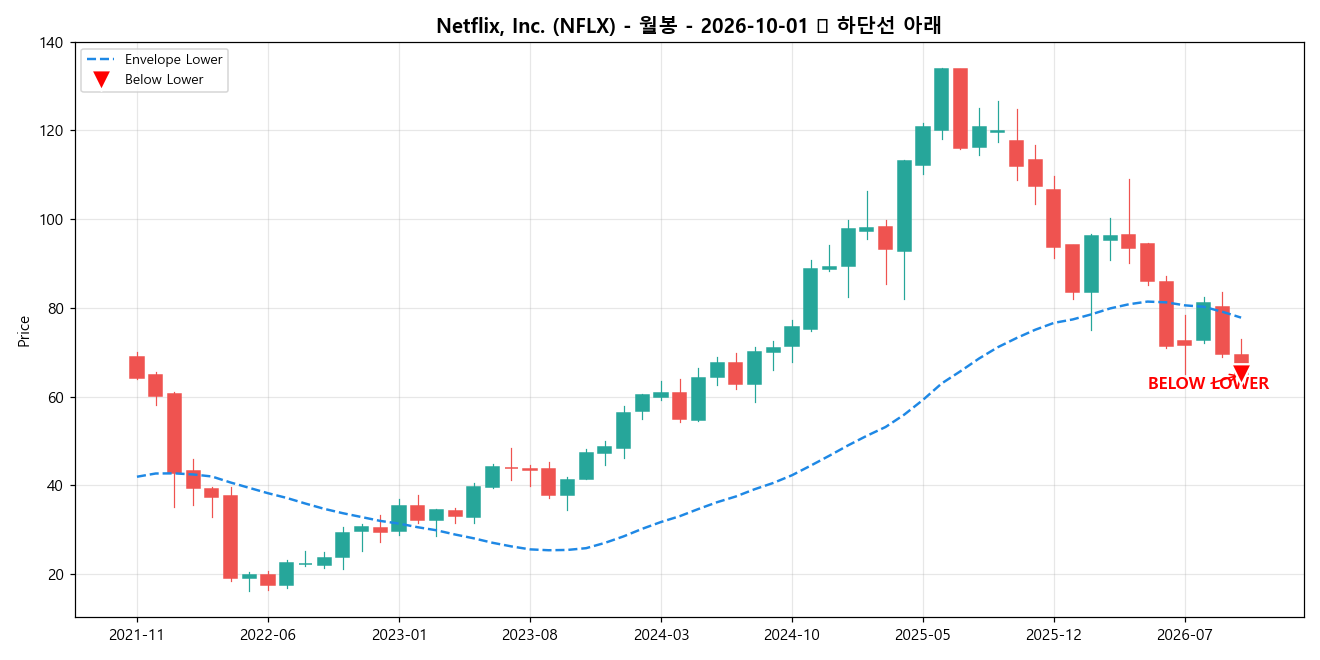The height and width of the screenshot is (660, 1320).
Task: Click the red Below Lower triangle marker
Action: [x=1241, y=374]
